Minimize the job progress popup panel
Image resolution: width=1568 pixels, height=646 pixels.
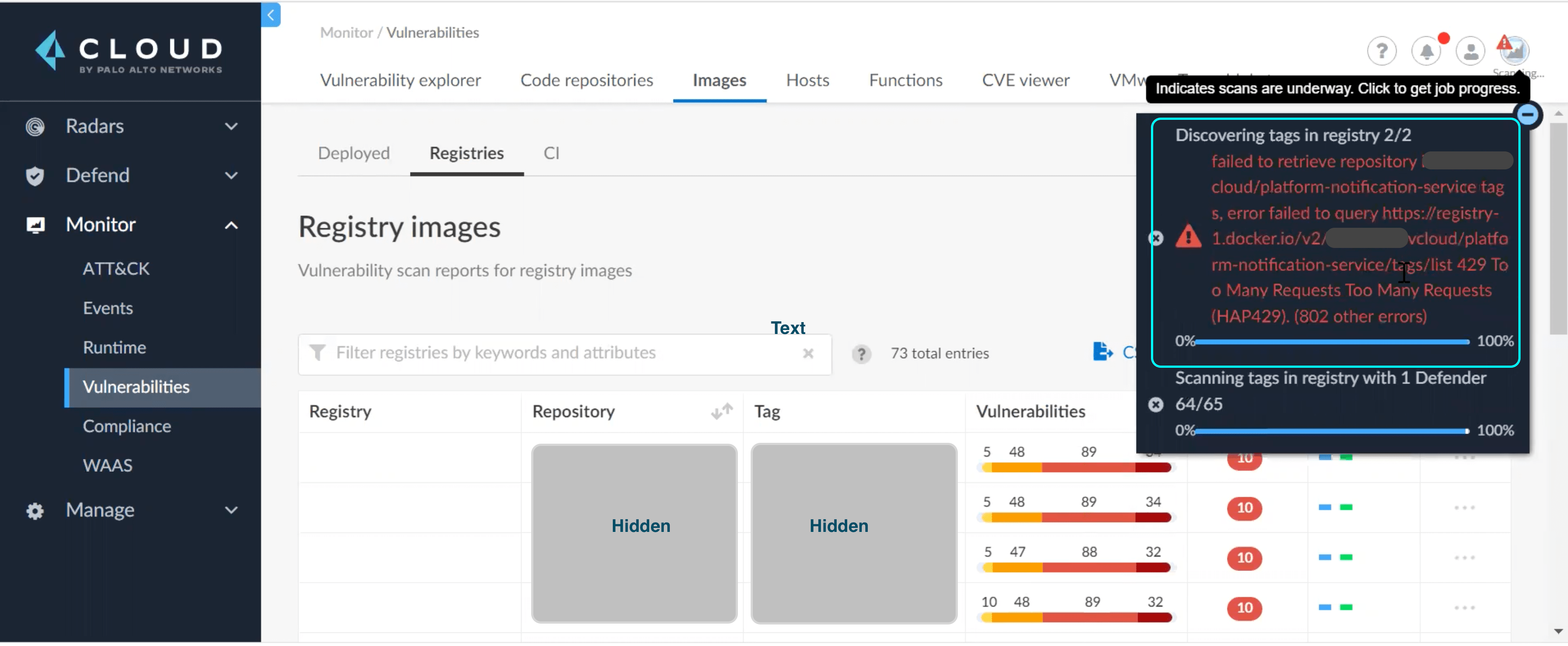pos(1527,115)
